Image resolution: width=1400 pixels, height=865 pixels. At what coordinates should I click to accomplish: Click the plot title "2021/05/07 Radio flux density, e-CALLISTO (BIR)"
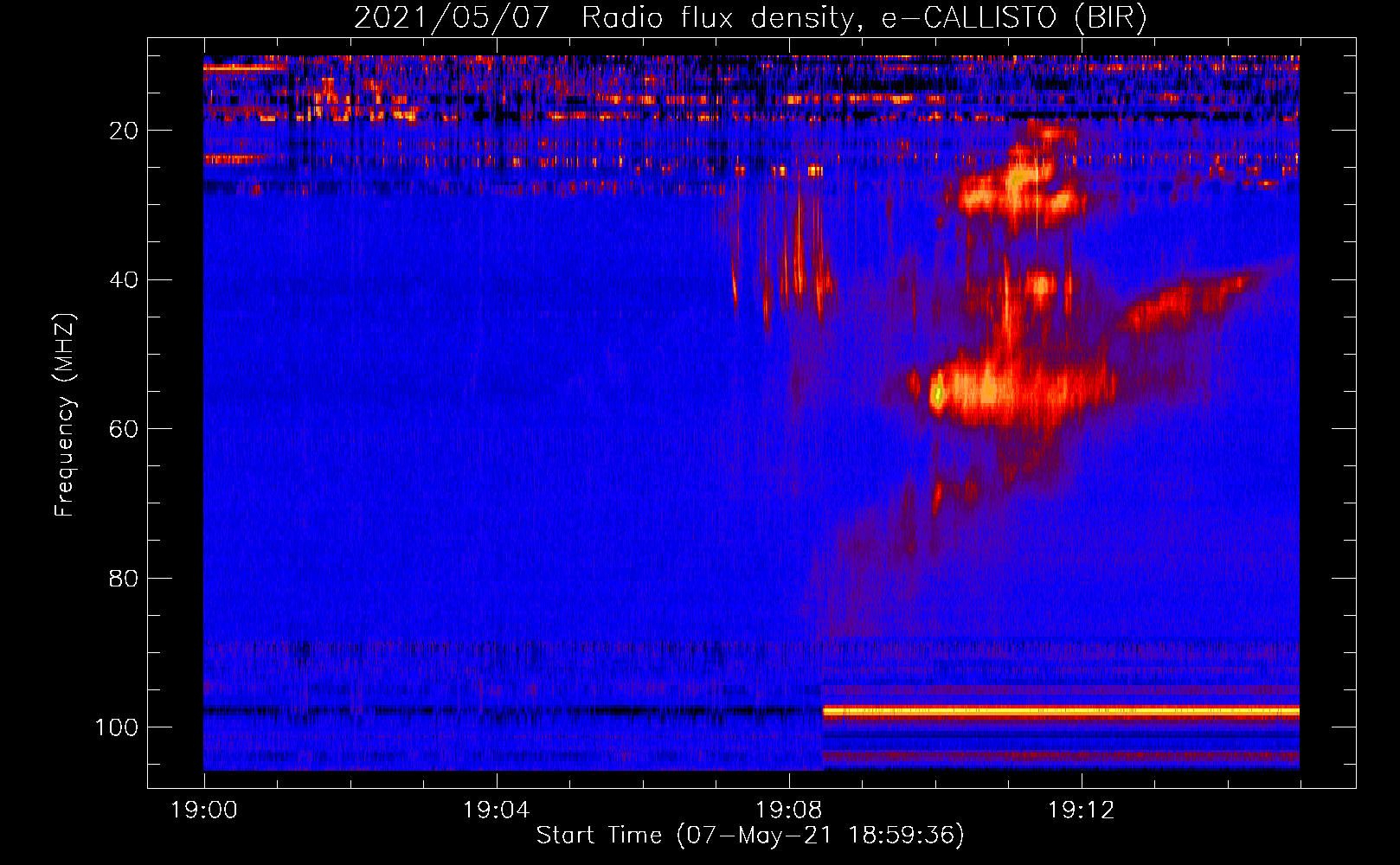point(750,18)
